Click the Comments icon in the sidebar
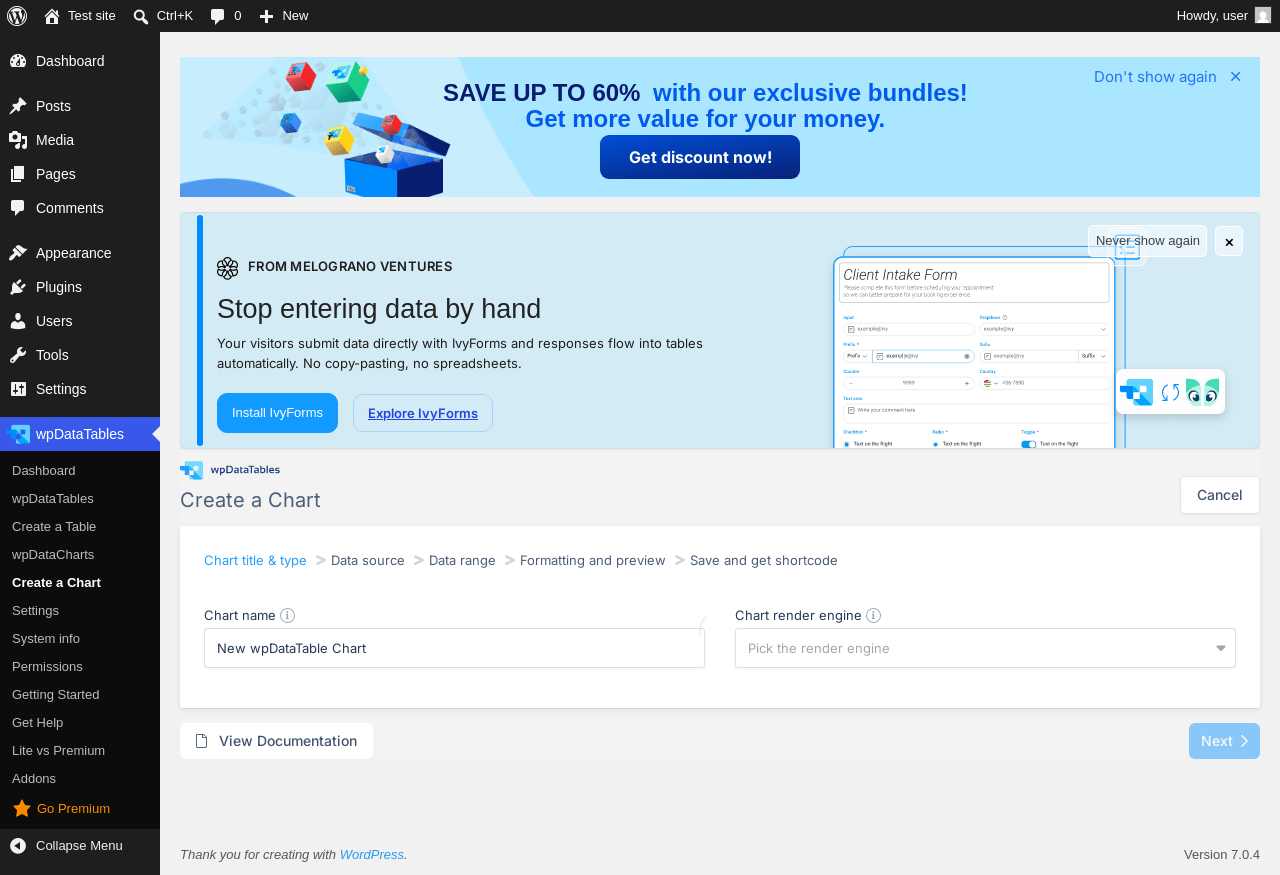The image size is (1280, 875). point(18,208)
